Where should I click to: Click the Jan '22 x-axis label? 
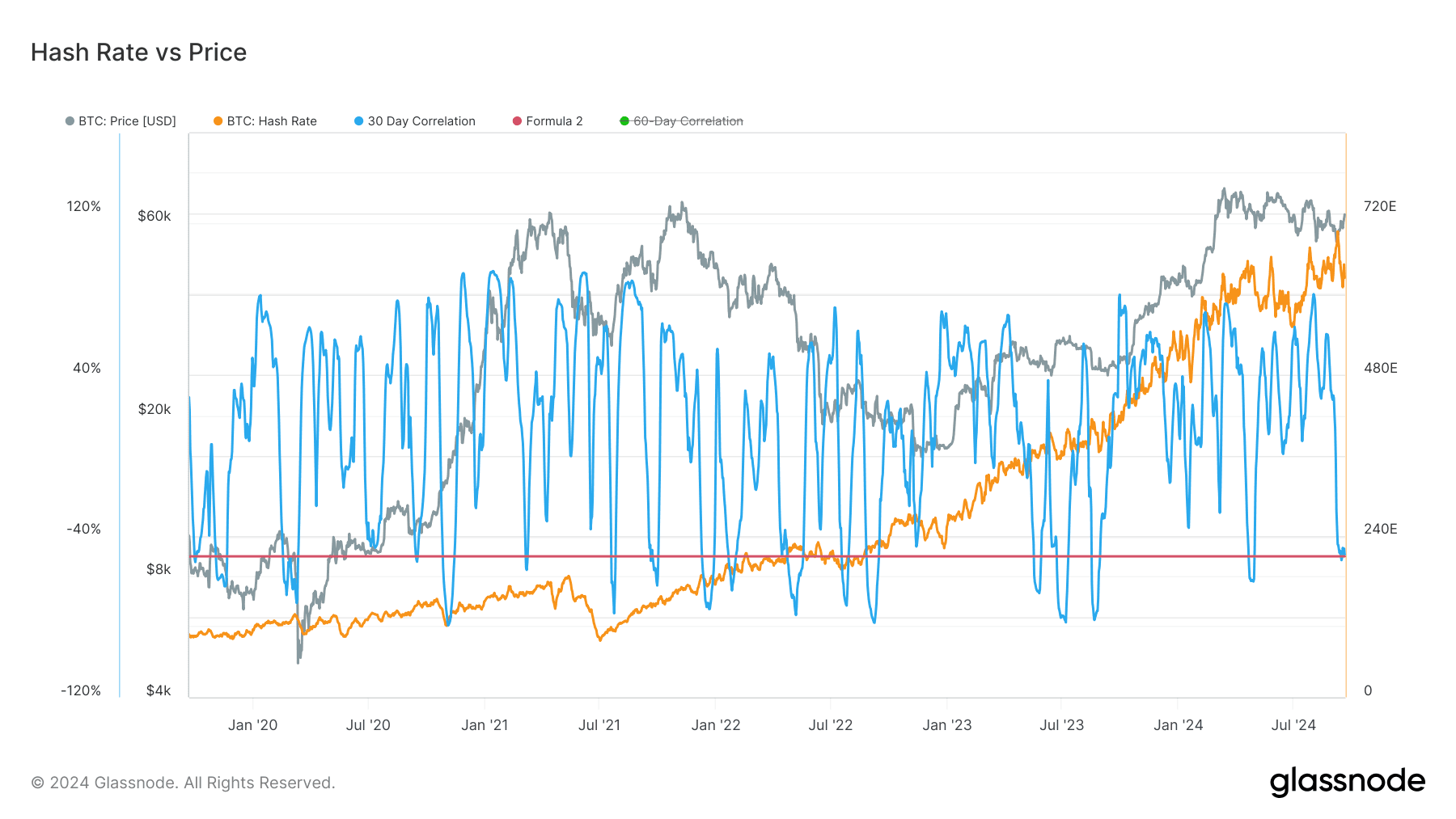(x=716, y=725)
